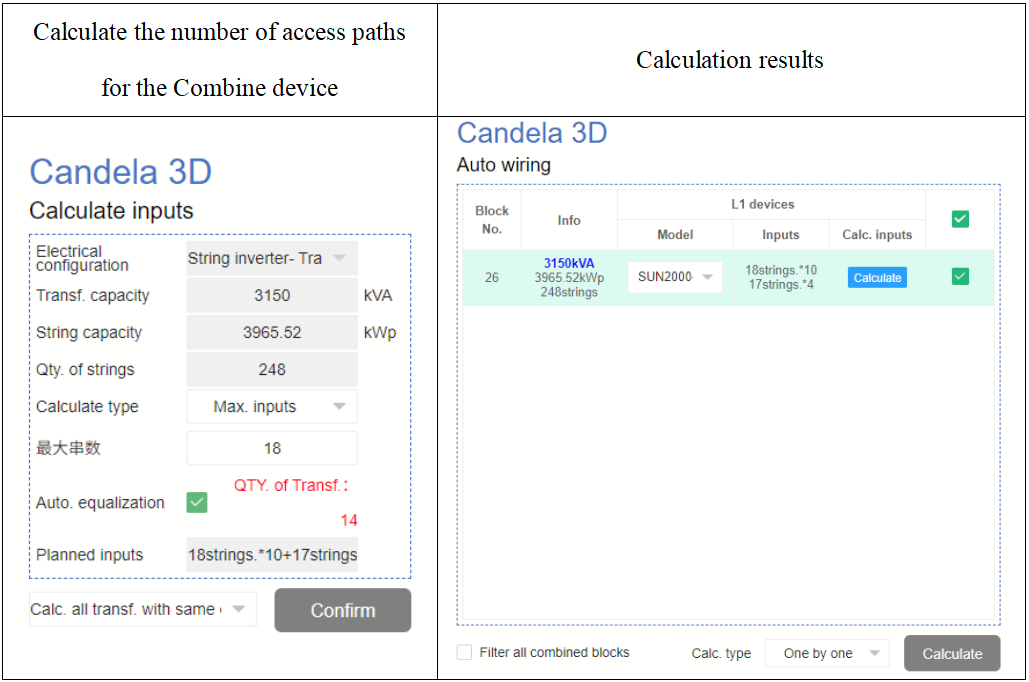Click the 最大串数 input field
The height and width of the screenshot is (682, 1029).
coord(271,448)
